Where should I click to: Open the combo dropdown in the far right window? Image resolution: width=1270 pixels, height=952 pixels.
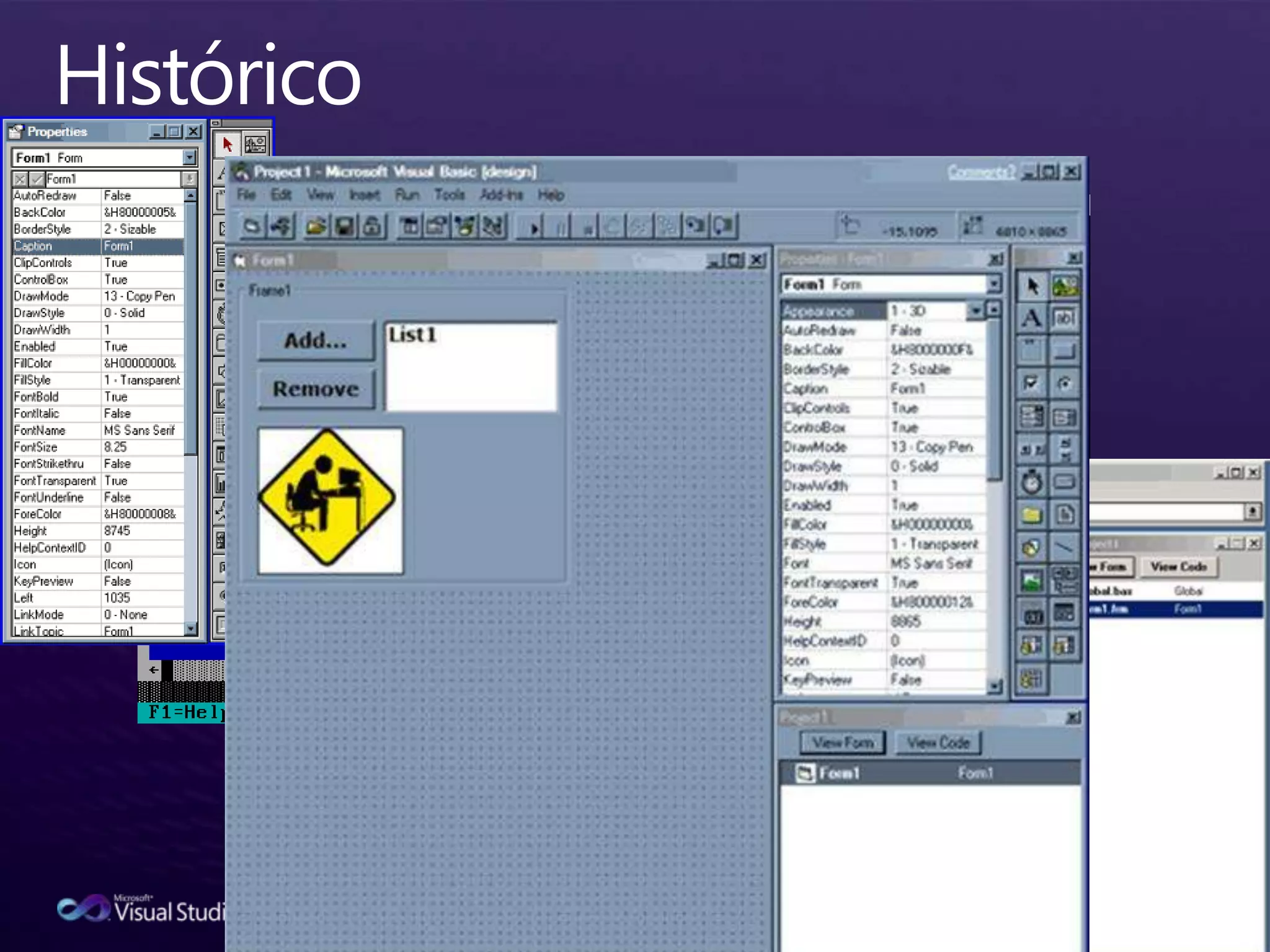(1253, 511)
